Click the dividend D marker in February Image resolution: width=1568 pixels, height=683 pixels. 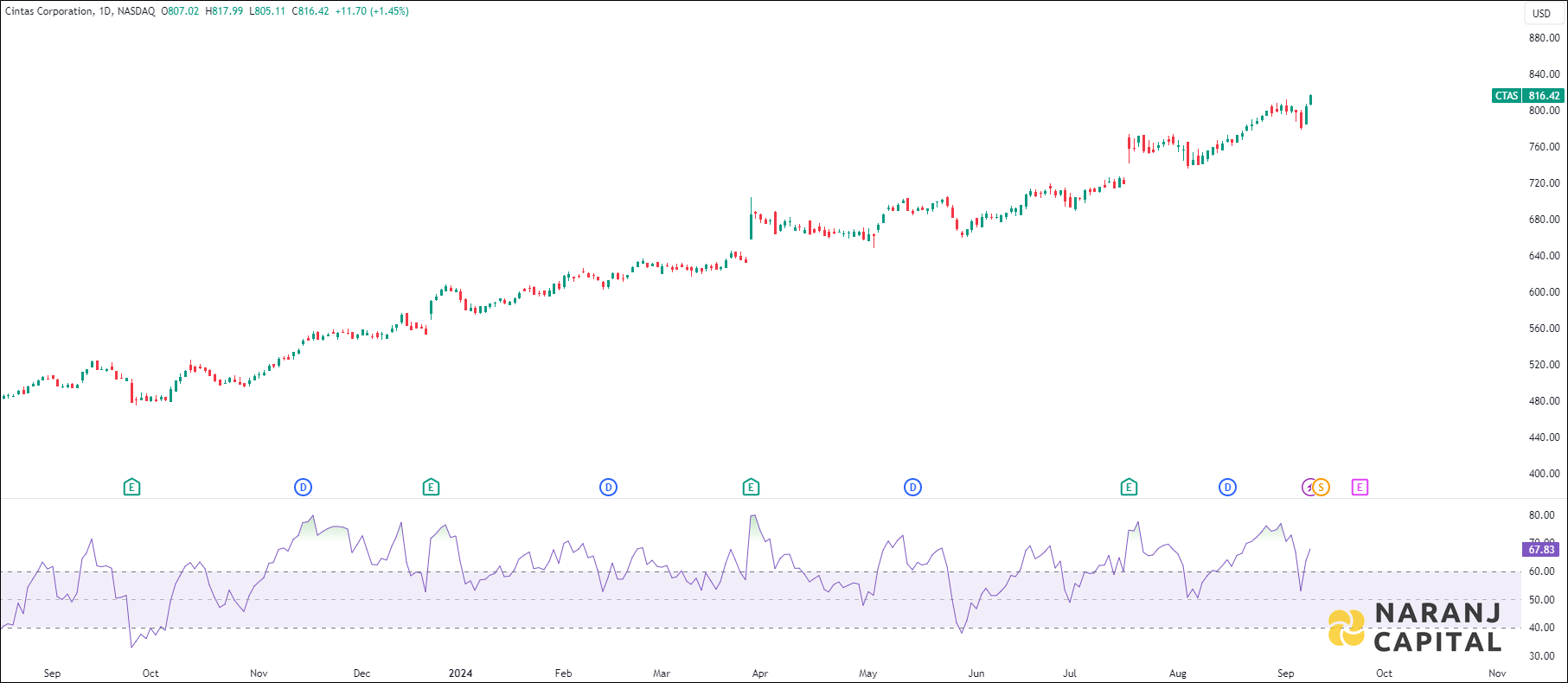click(x=608, y=488)
